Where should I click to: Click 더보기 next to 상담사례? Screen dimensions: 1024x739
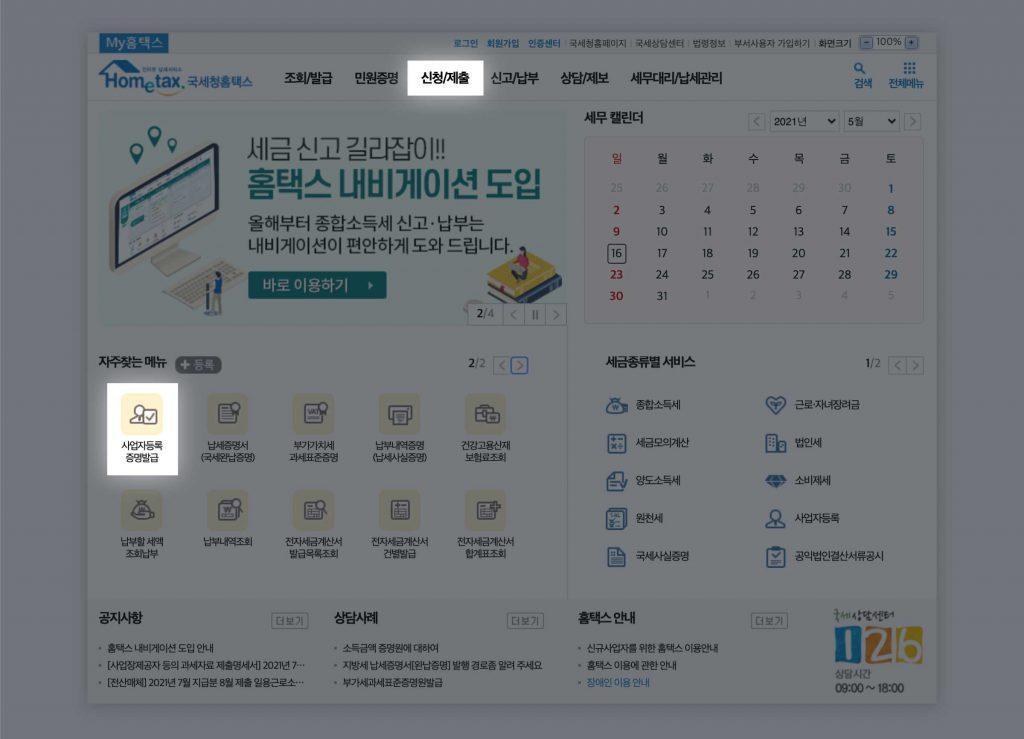click(525, 621)
